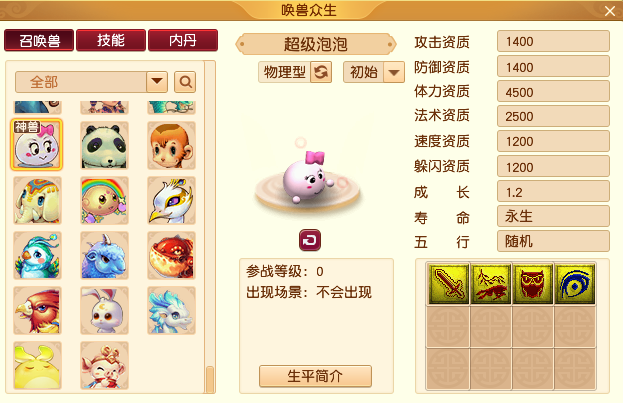Click the 召唤兽 tab button
623x403 pixels.
pos(39,40)
